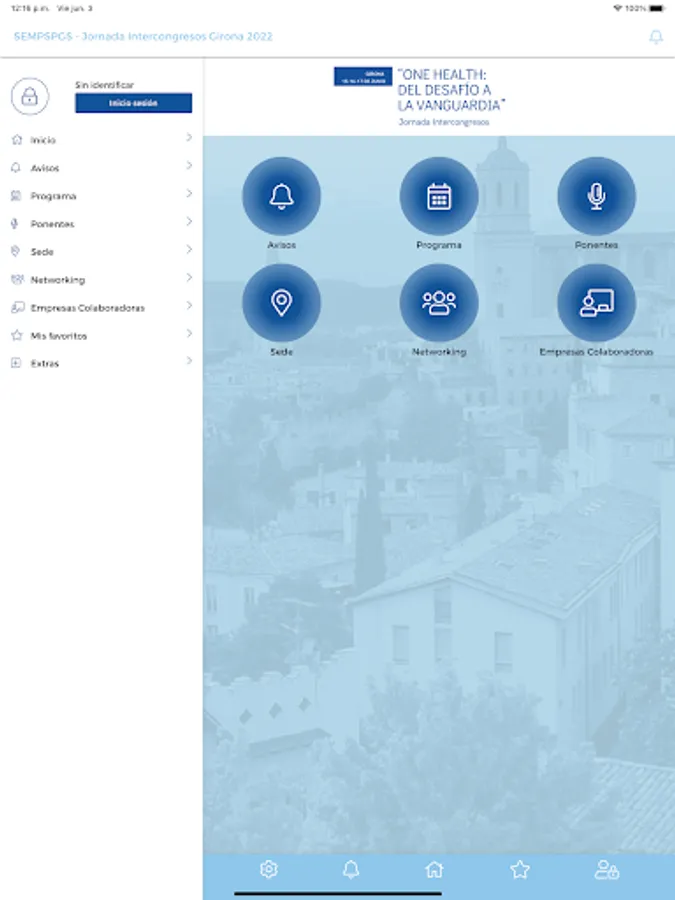Open the Empresas Colaboradoras circle icon

(x=596, y=303)
